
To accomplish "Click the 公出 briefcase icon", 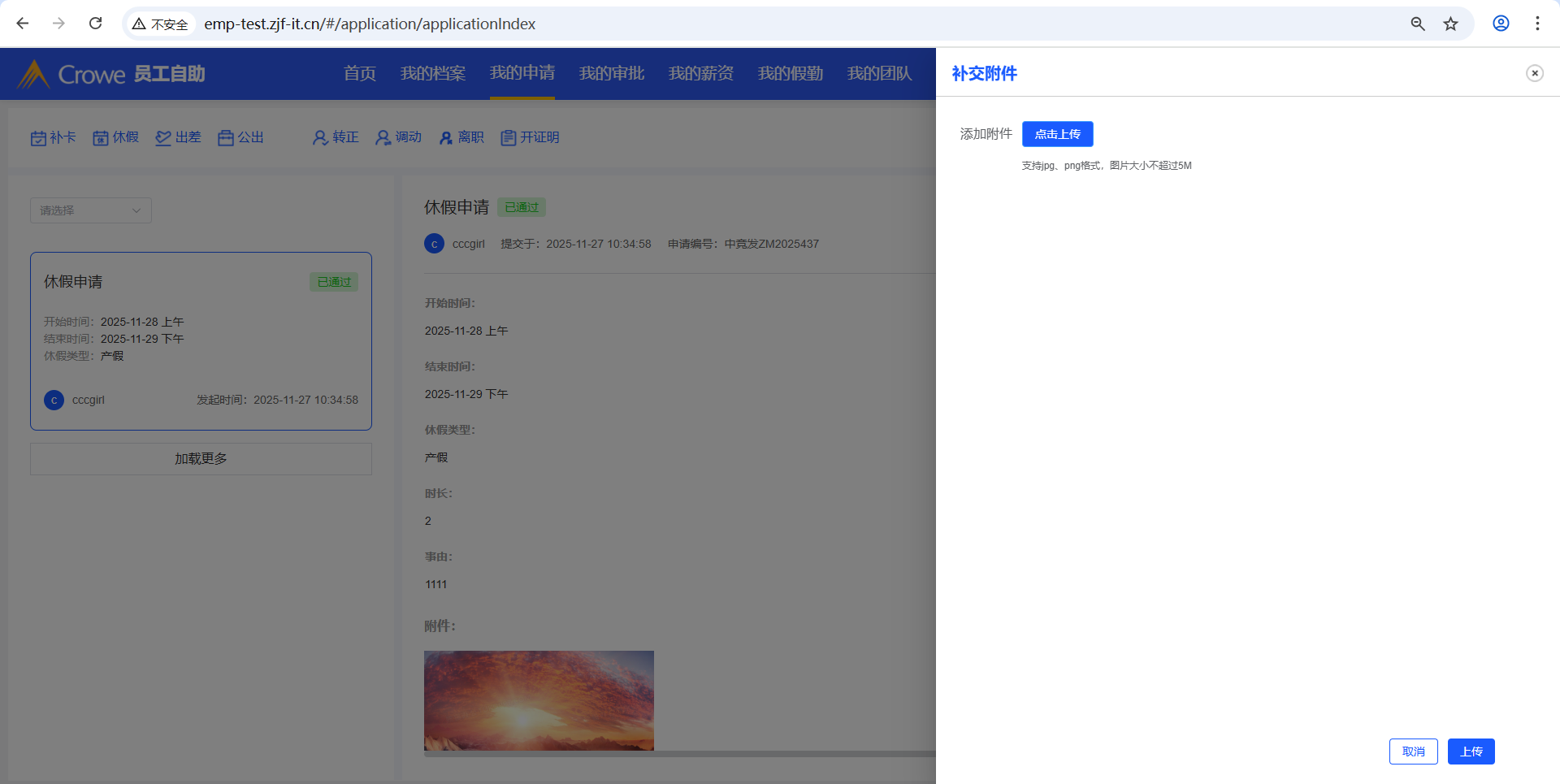I will pos(226,138).
